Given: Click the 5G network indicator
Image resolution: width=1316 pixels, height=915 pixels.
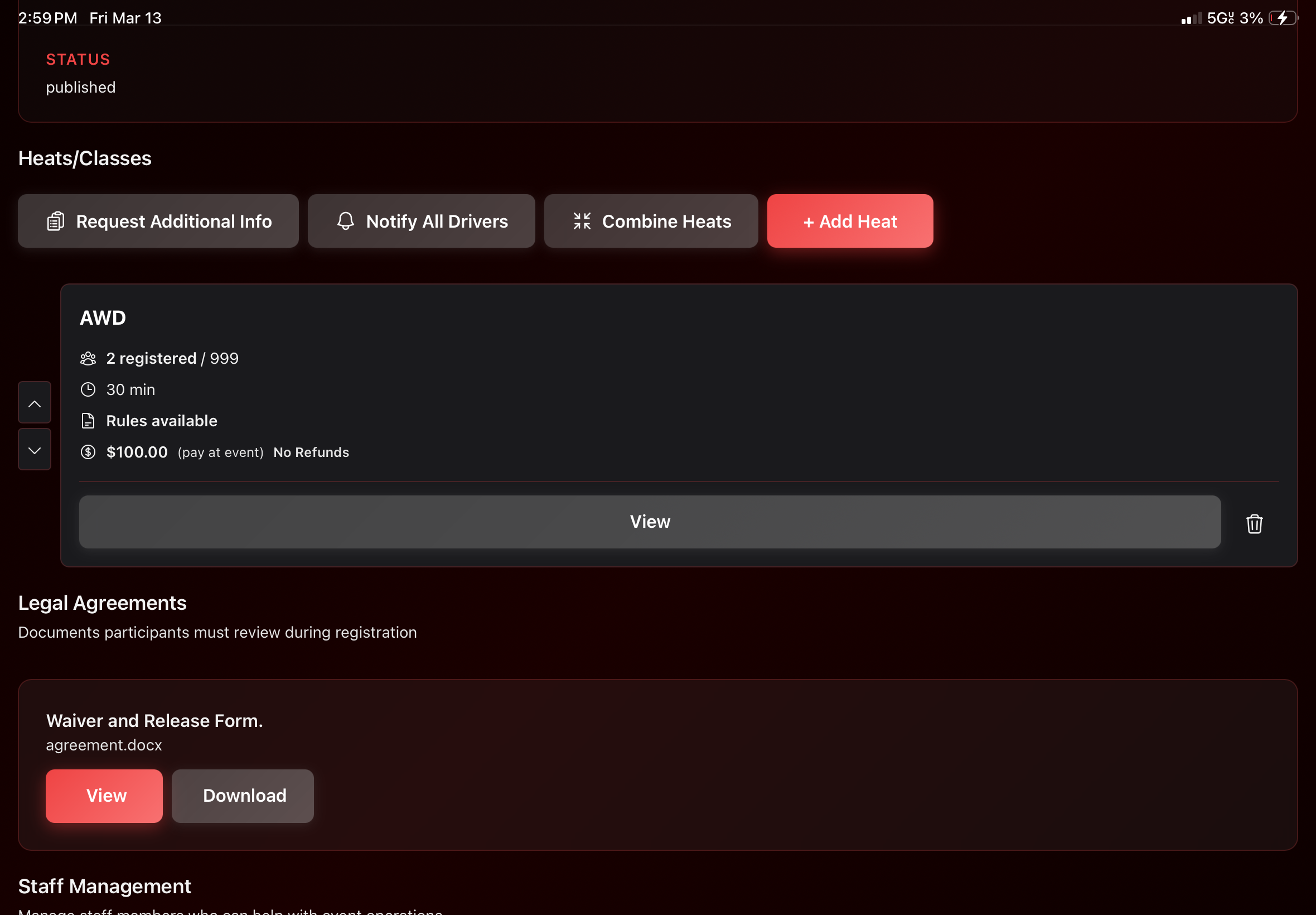Looking at the screenshot, I should point(1220,18).
